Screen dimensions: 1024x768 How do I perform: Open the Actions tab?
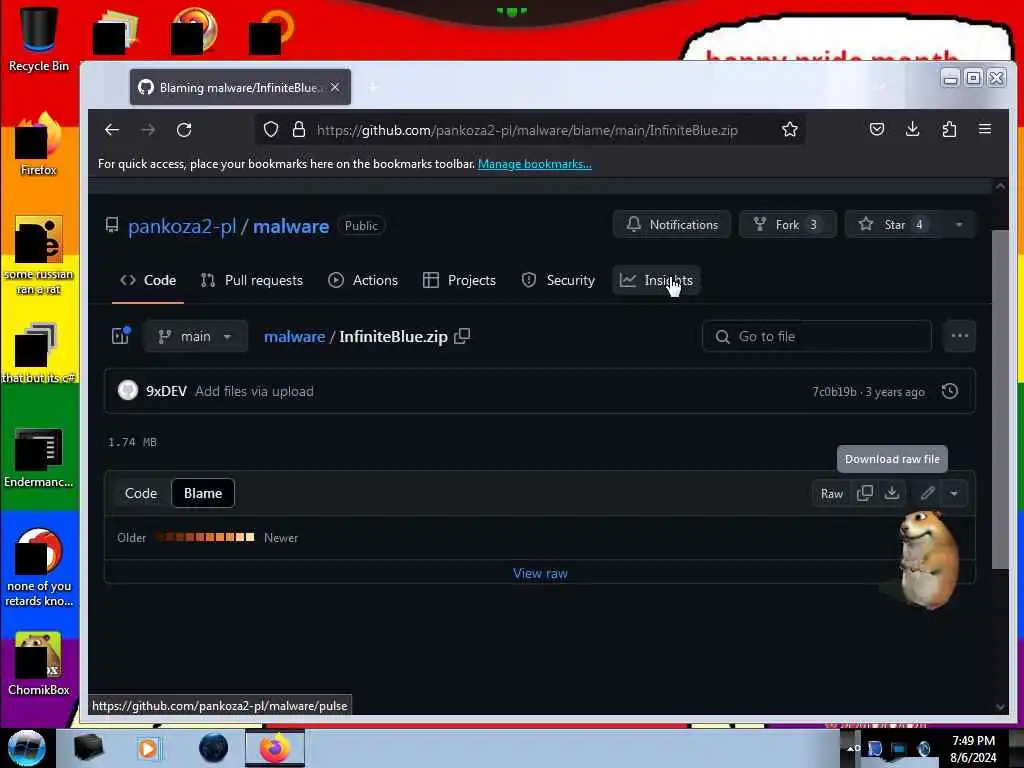(363, 280)
